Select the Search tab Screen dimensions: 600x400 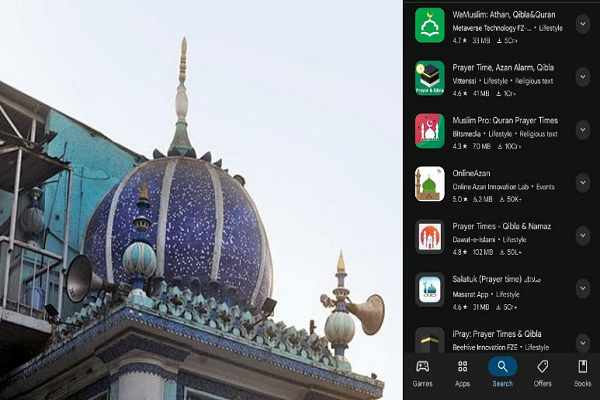point(502,373)
